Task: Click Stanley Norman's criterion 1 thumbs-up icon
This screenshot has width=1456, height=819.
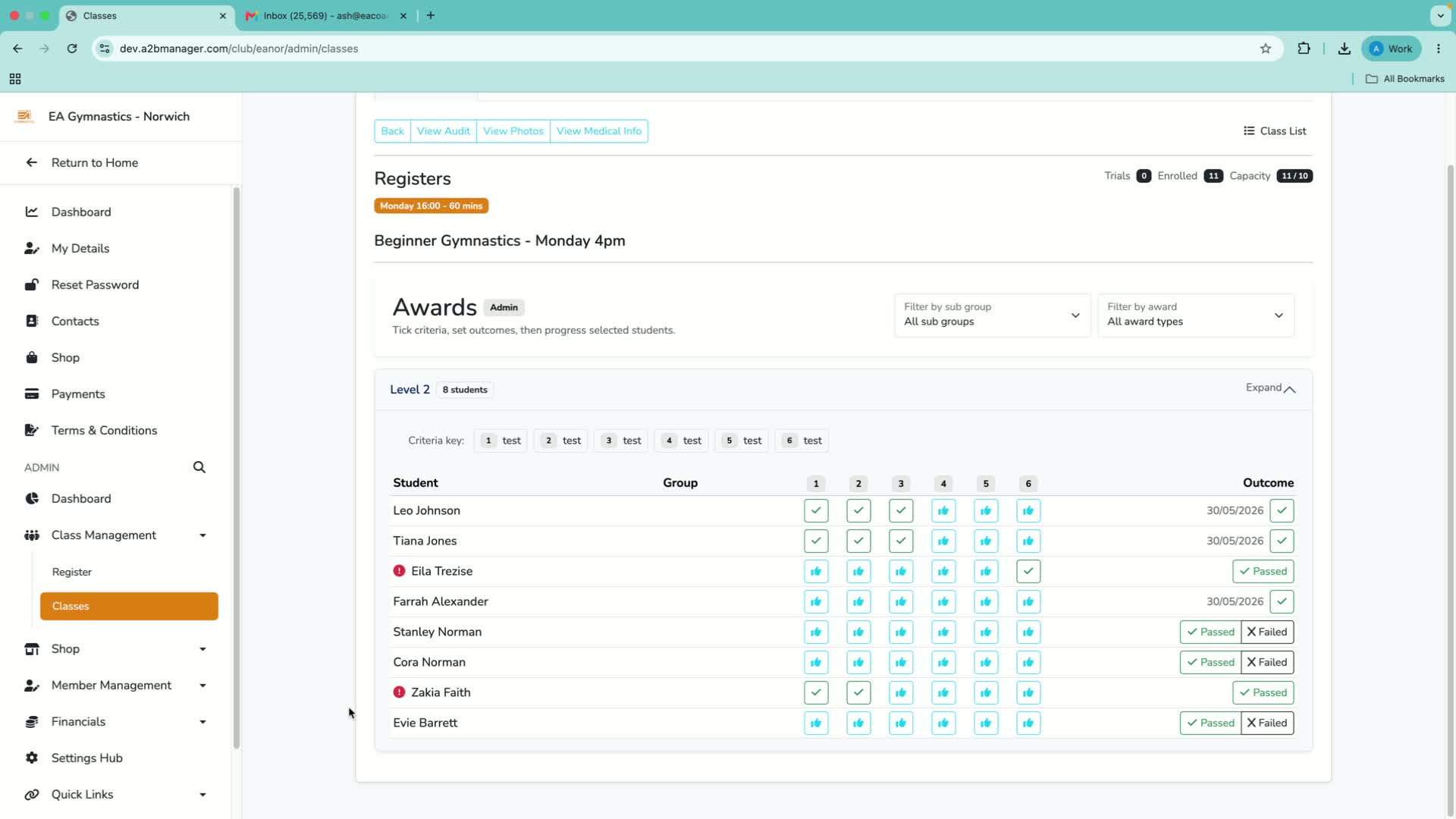Action: click(816, 632)
